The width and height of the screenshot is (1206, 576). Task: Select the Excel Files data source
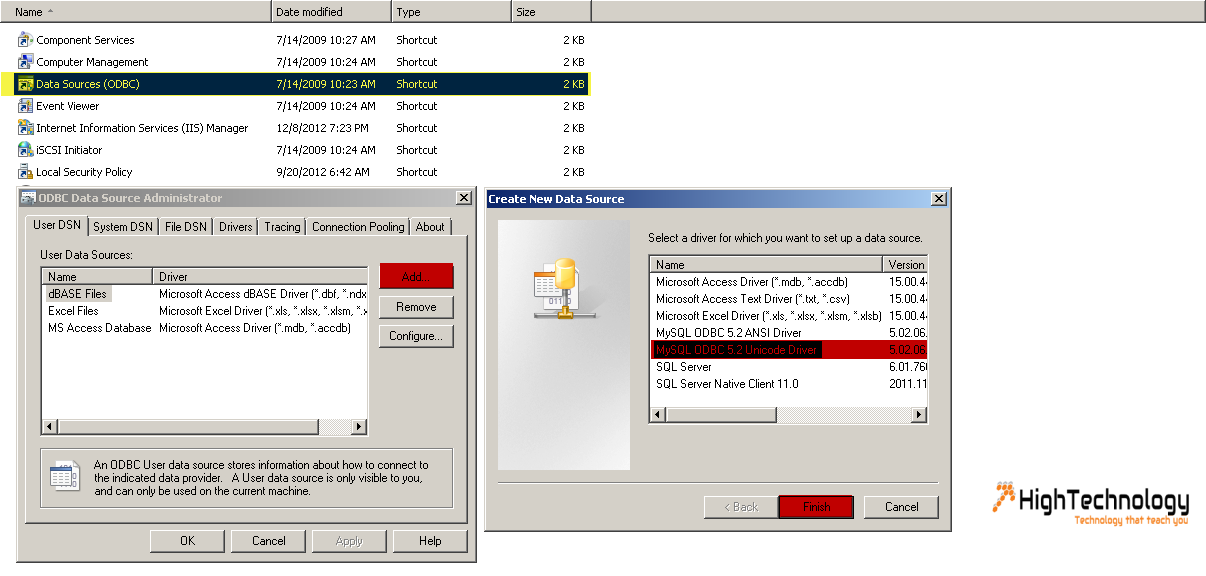click(x=73, y=311)
